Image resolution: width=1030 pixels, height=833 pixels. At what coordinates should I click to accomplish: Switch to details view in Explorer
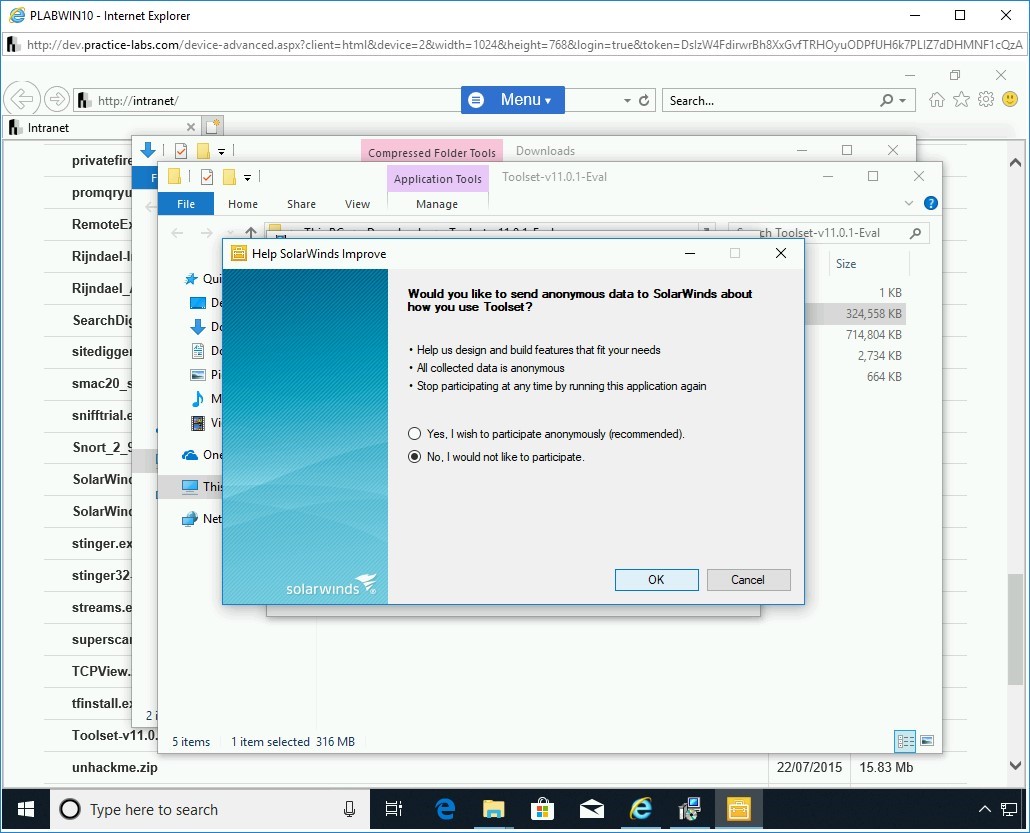pos(905,741)
